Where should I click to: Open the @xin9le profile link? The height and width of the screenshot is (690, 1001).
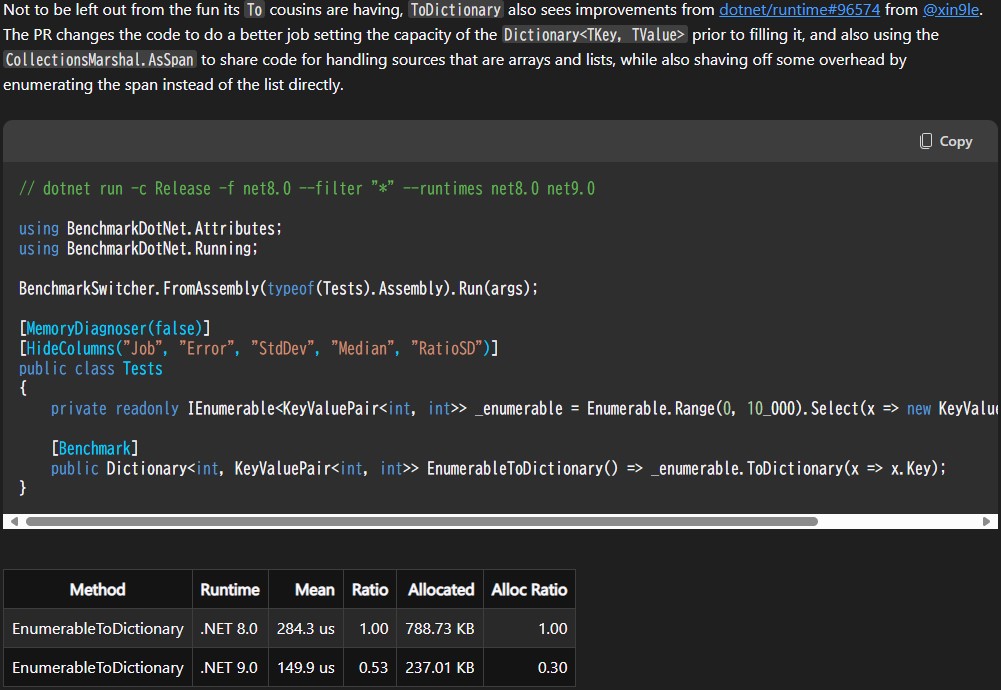(951, 10)
